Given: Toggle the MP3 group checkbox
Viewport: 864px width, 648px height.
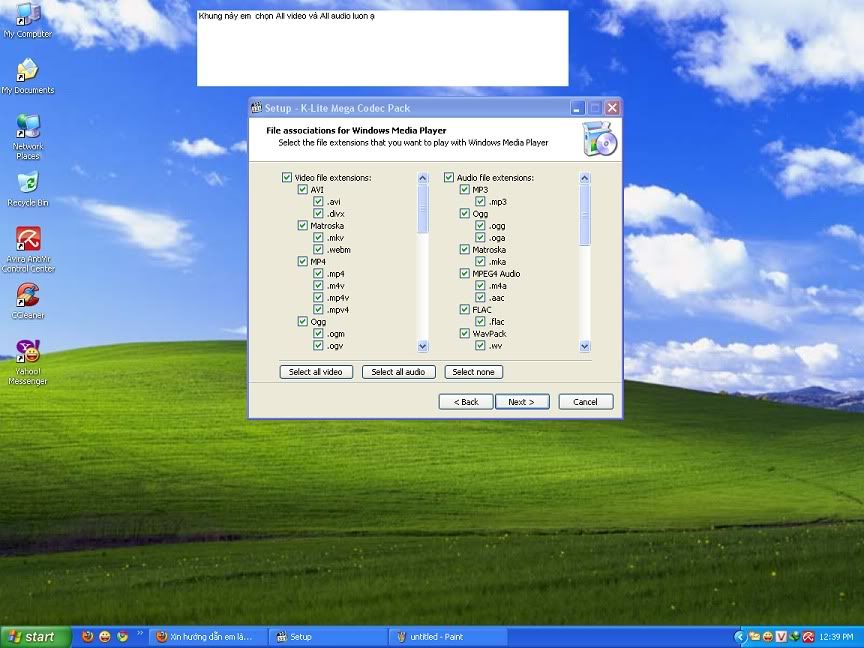Looking at the screenshot, I should click(x=465, y=190).
